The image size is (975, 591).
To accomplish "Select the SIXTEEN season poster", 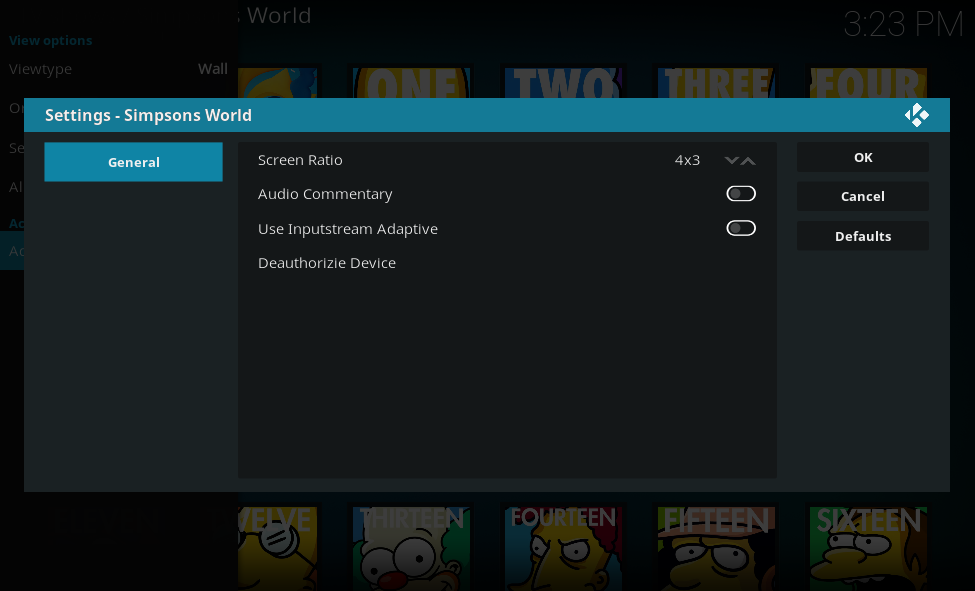I will coord(868,545).
